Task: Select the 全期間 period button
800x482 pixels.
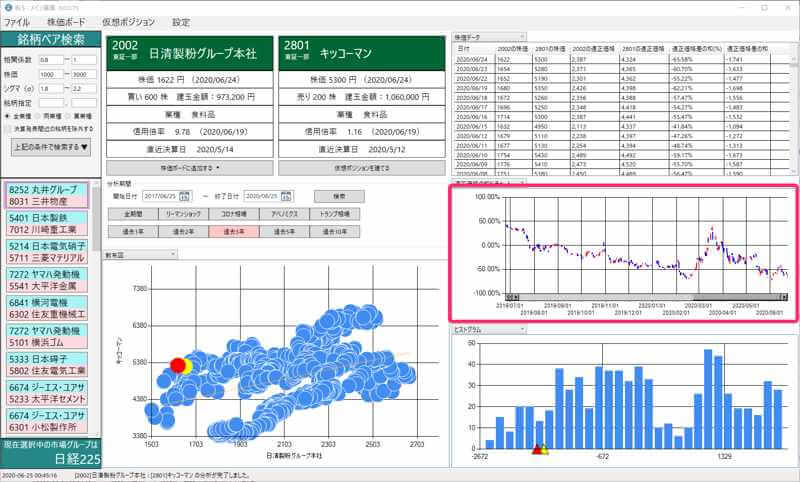Action: coord(133,214)
